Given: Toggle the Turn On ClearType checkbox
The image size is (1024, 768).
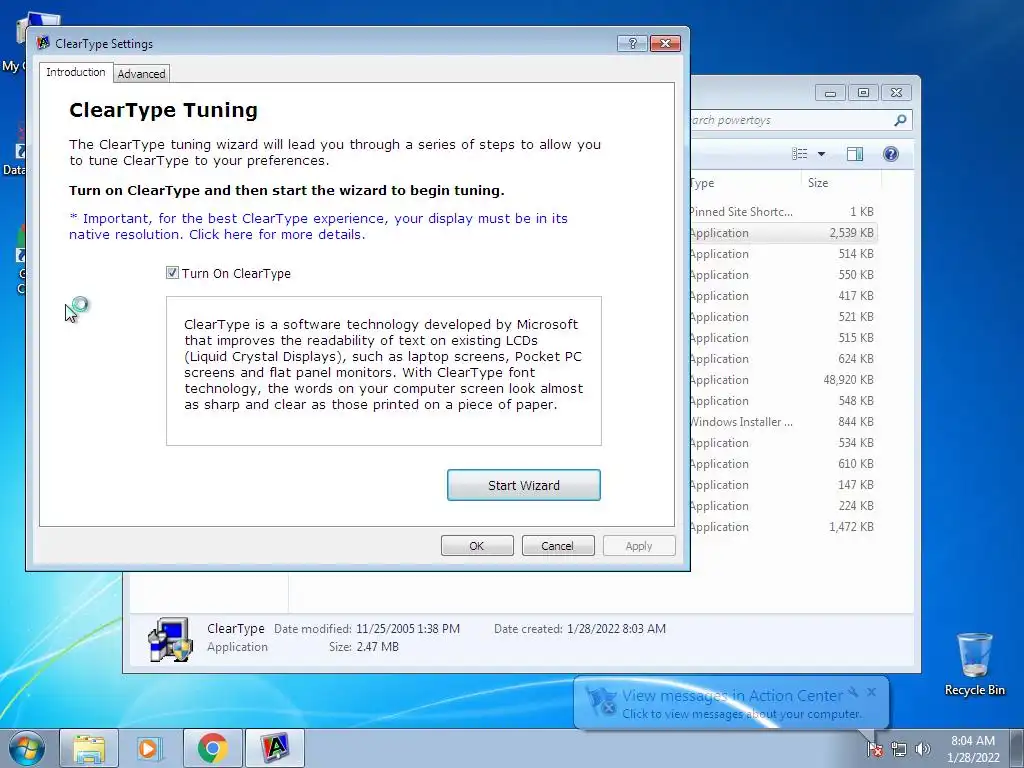Looking at the screenshot, I should click(172, 273).
